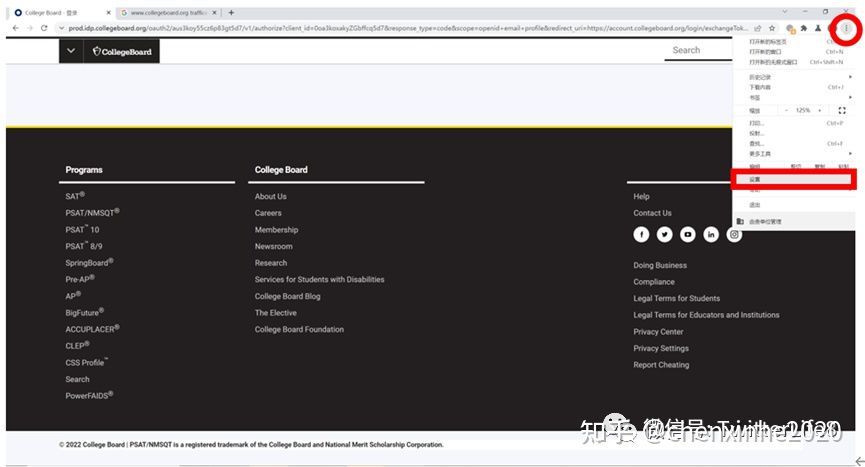Open the SAT program link

click(75, 196)
